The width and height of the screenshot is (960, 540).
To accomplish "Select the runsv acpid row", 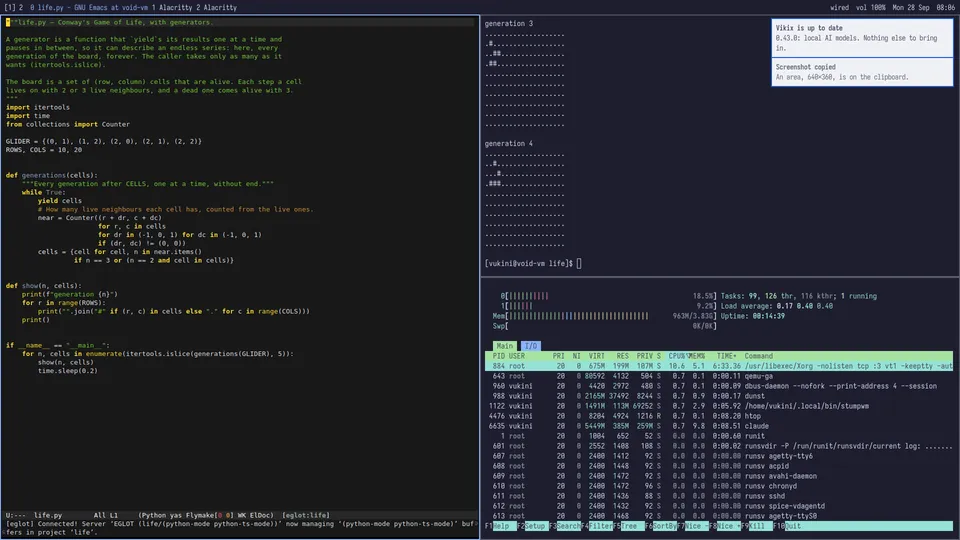I will tap(719, 466).
